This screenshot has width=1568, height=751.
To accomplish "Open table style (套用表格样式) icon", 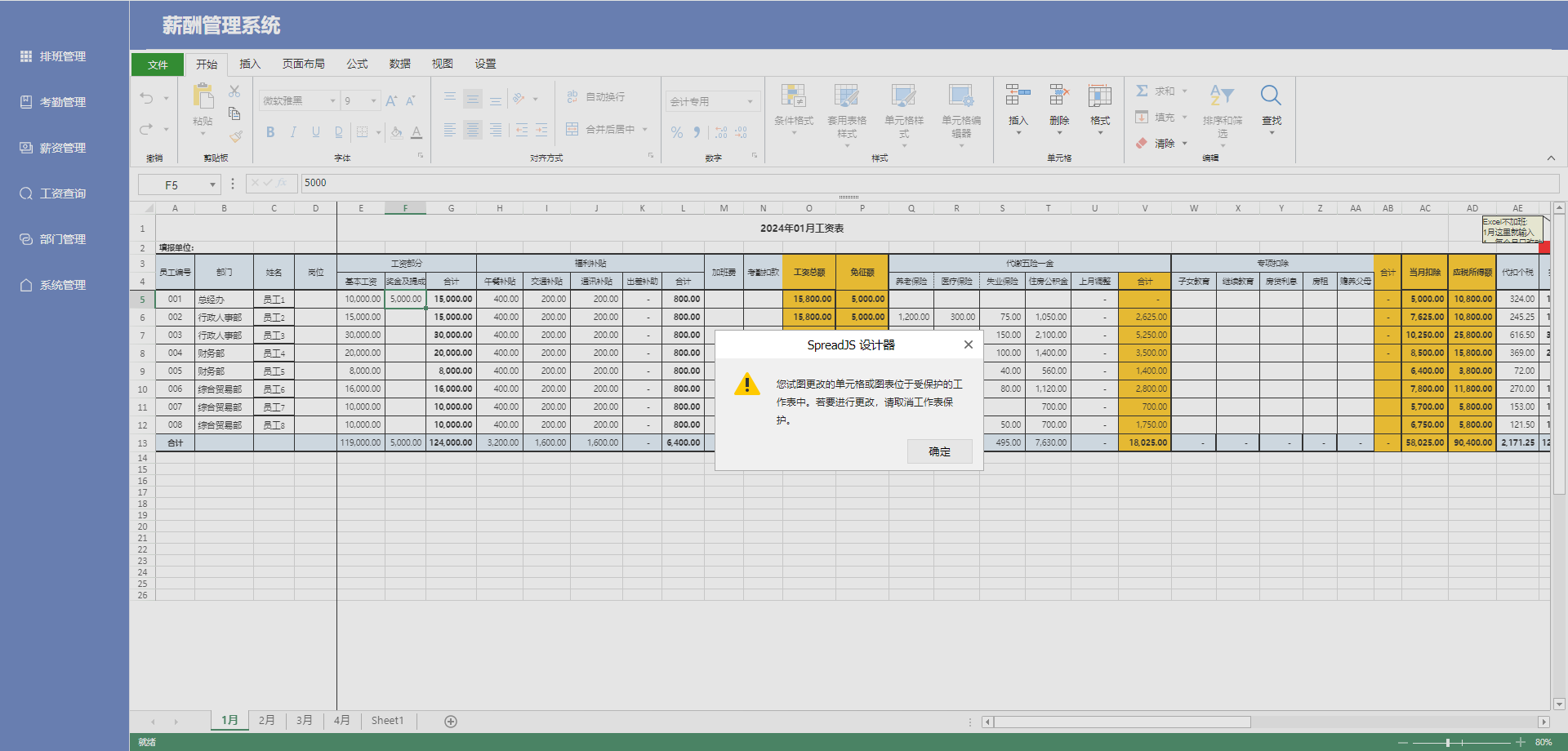I will pos(847,96).
